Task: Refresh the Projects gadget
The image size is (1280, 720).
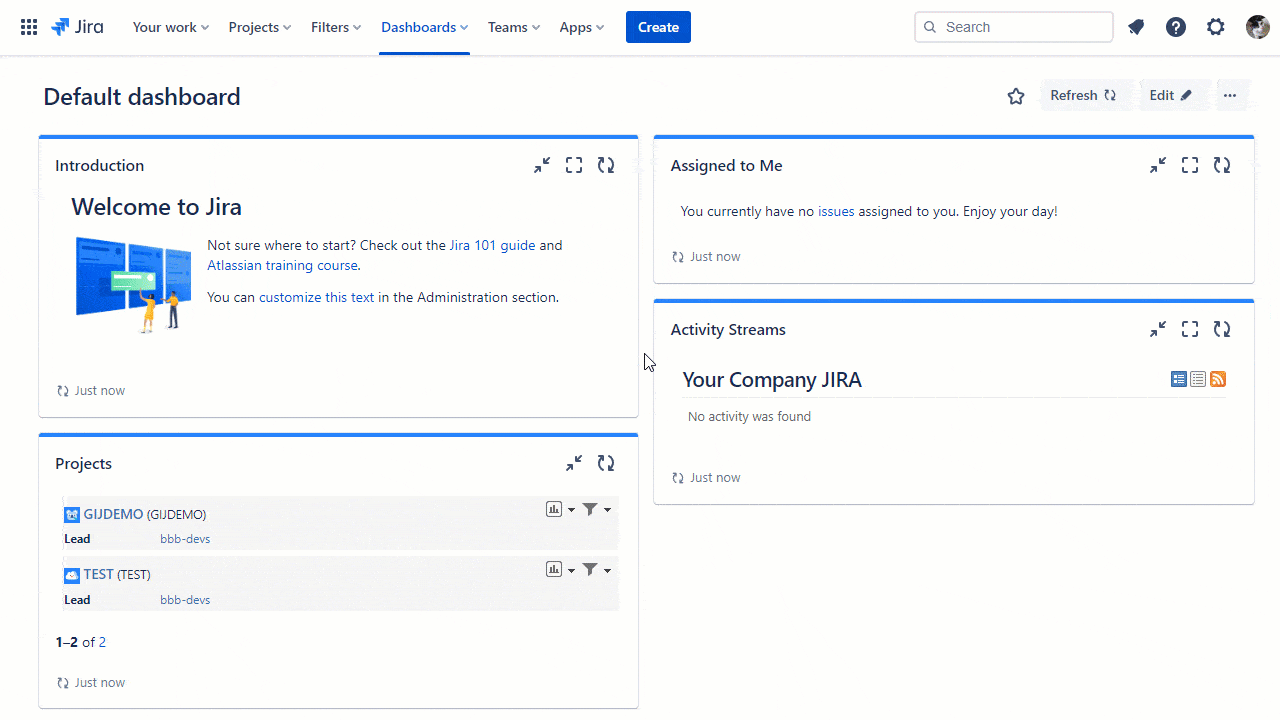Action: (x=606, y=463)
